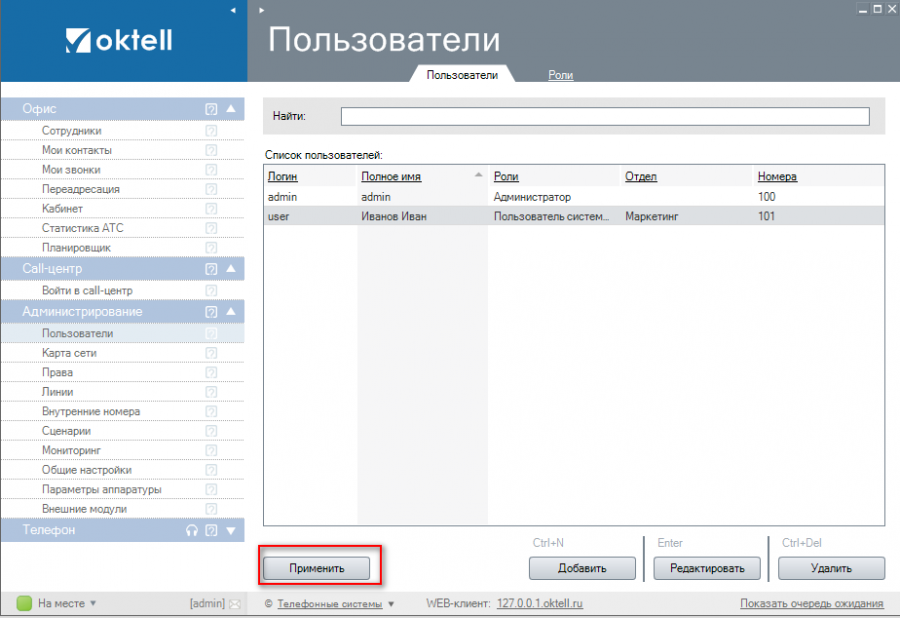Click headset icon in Телефон header
This screenshot has height=618, width=900.
[x=192, y=531]
